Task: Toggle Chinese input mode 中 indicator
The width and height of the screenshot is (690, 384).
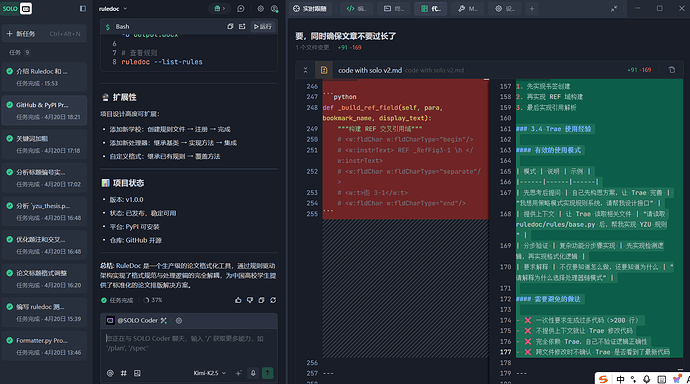Action: pos(620,379)
